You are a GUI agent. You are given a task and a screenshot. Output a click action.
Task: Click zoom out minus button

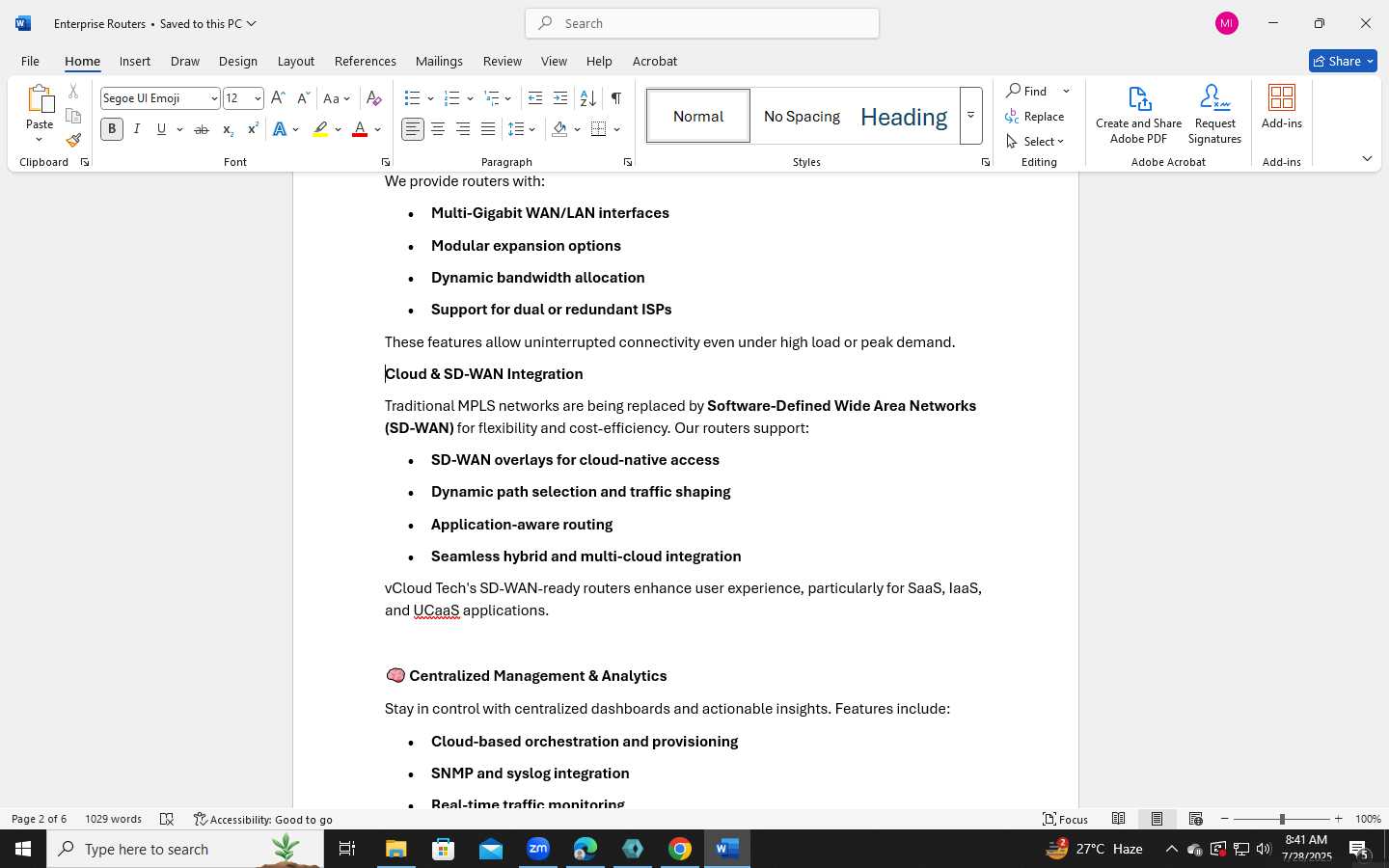coord(1225,819)
